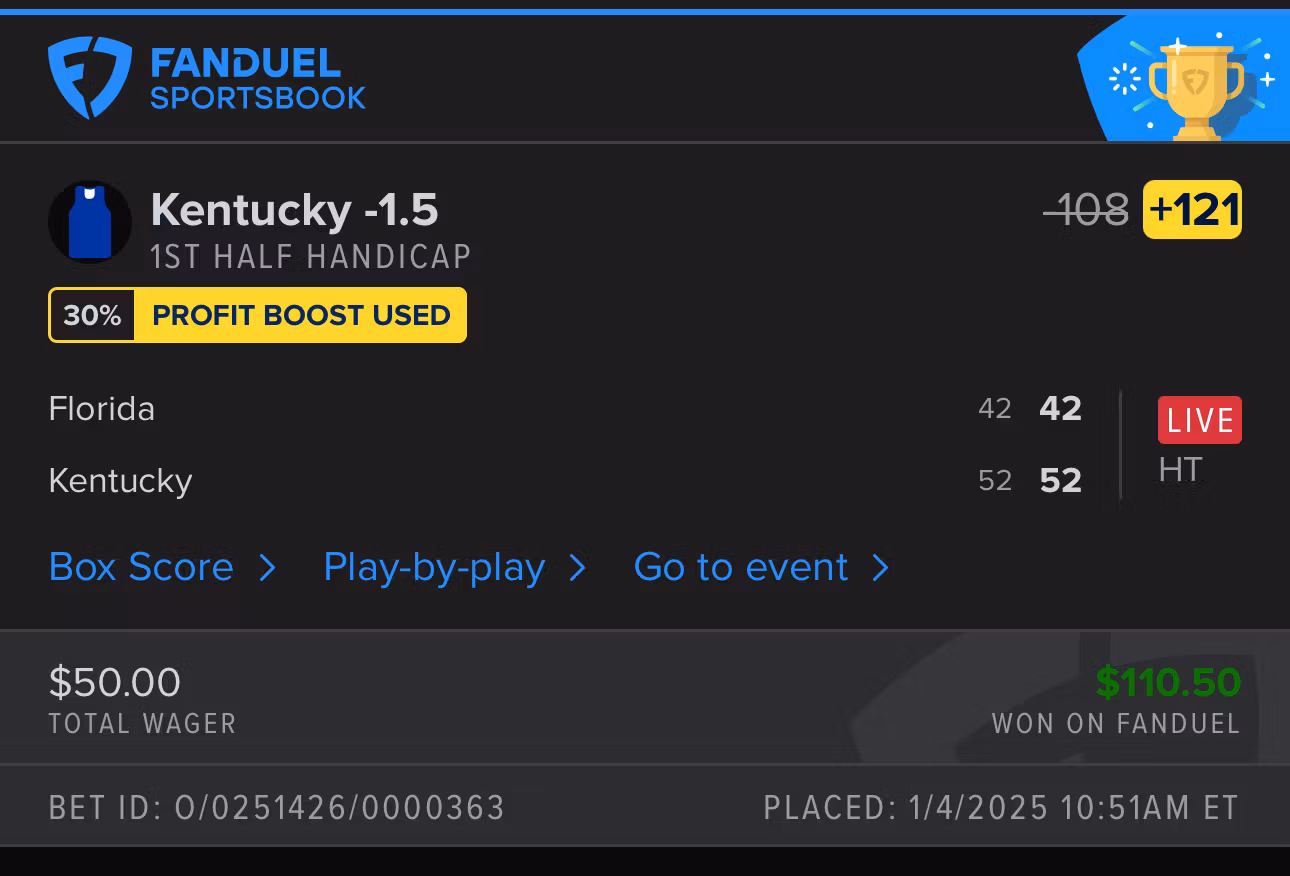Click the chevron beside Play-by-play
Image resolution: width=1290 pixels, height=876 pixels.
[x=577, y=568]
